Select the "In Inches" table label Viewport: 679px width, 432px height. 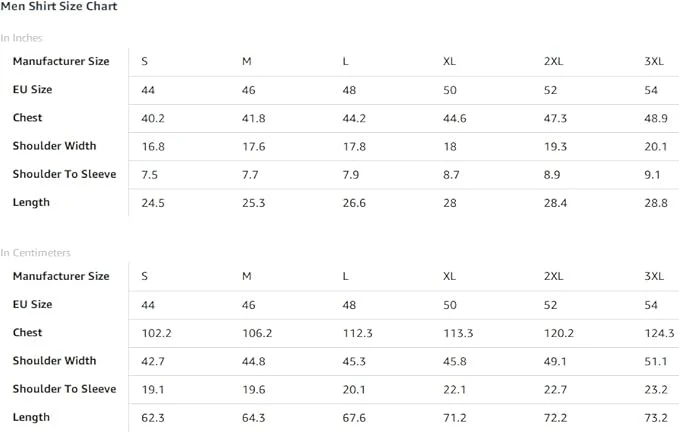pos(21,38)
